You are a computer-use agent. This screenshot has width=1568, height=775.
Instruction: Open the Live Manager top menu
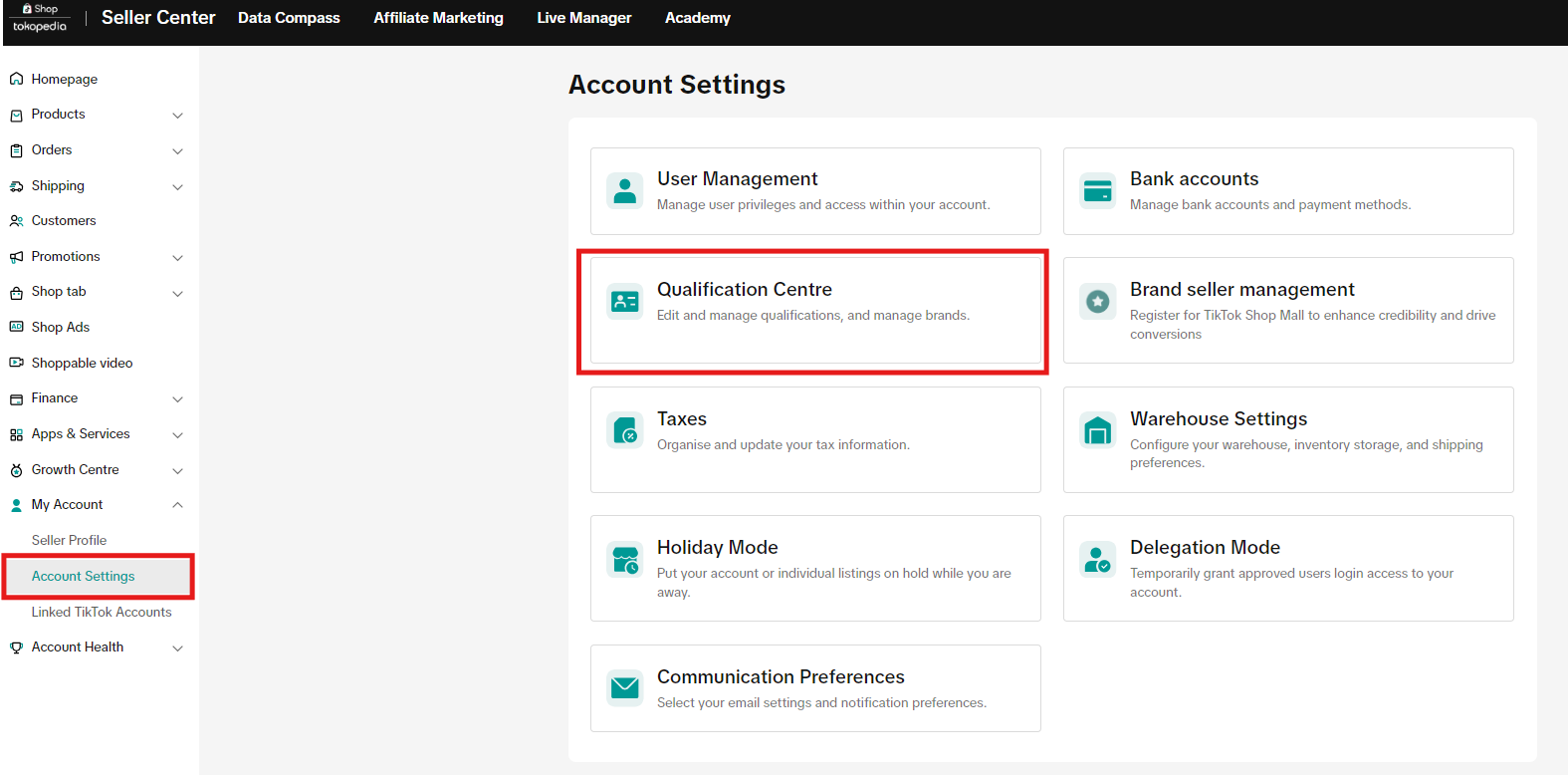pos(583,18)
